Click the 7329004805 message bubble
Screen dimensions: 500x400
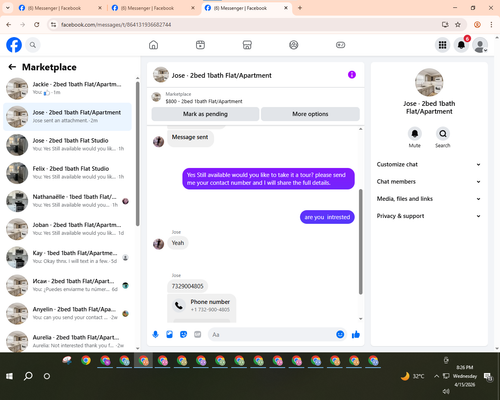pyautogui.click(x=188, y=286)
